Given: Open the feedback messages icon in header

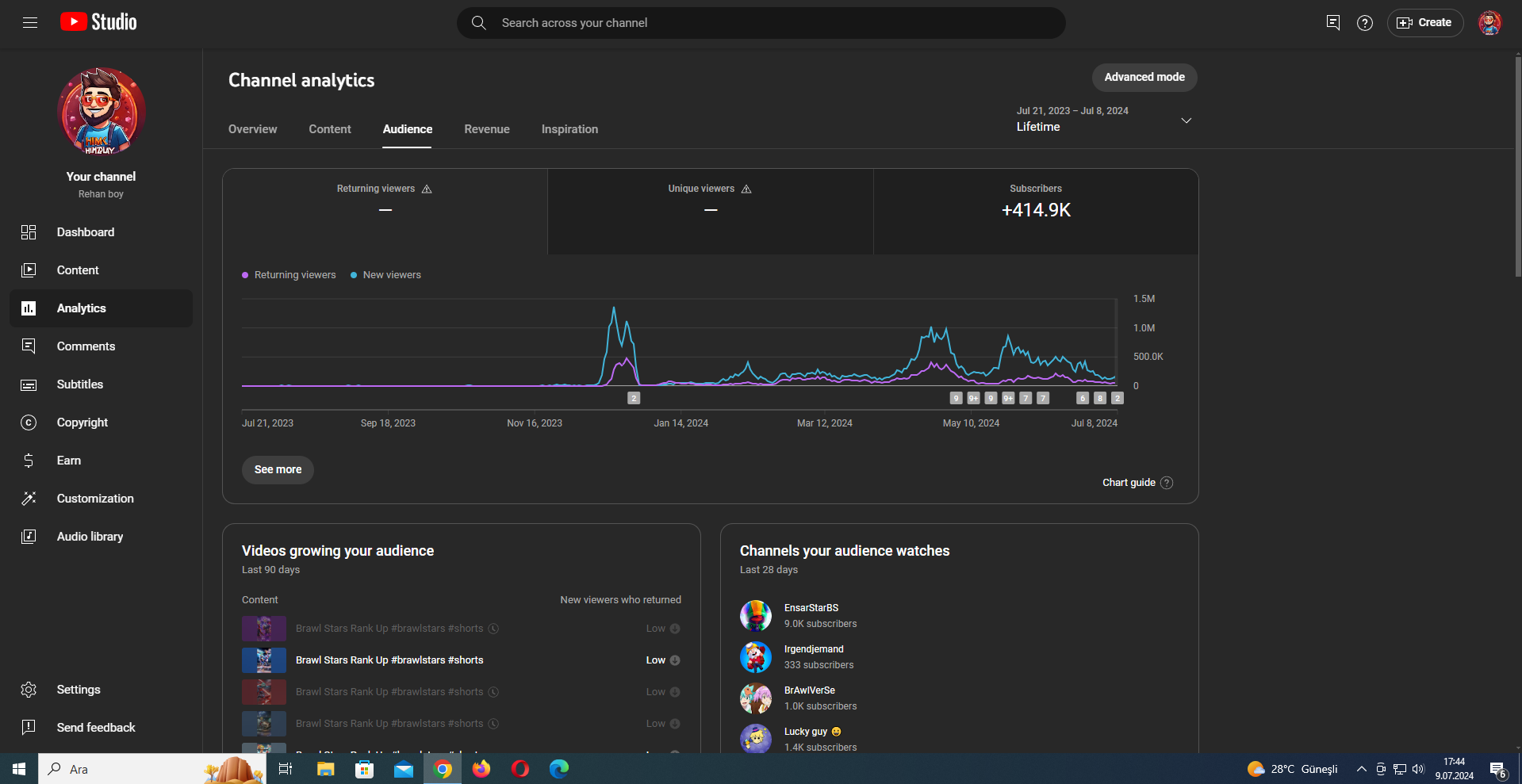Looking at the screenshot, I should [x=1333, y=23].
